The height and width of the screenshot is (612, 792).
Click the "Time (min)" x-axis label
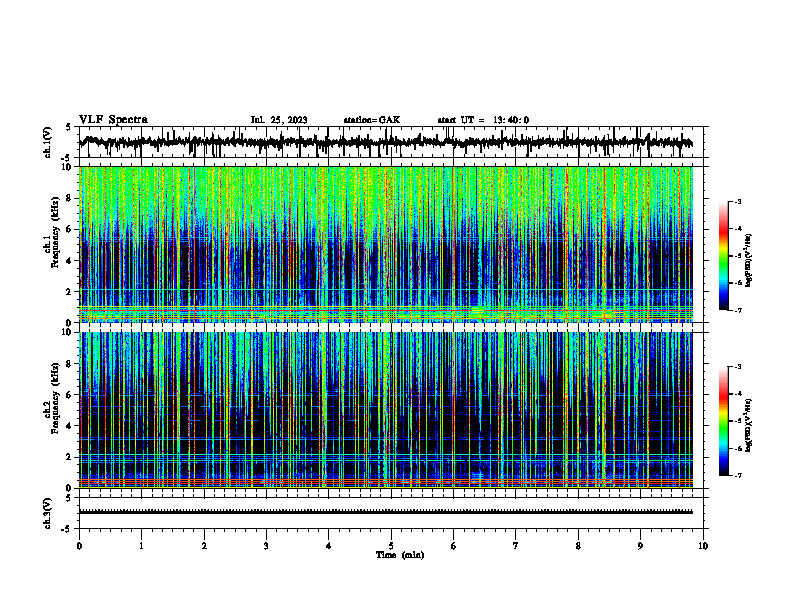coord(400,555)
